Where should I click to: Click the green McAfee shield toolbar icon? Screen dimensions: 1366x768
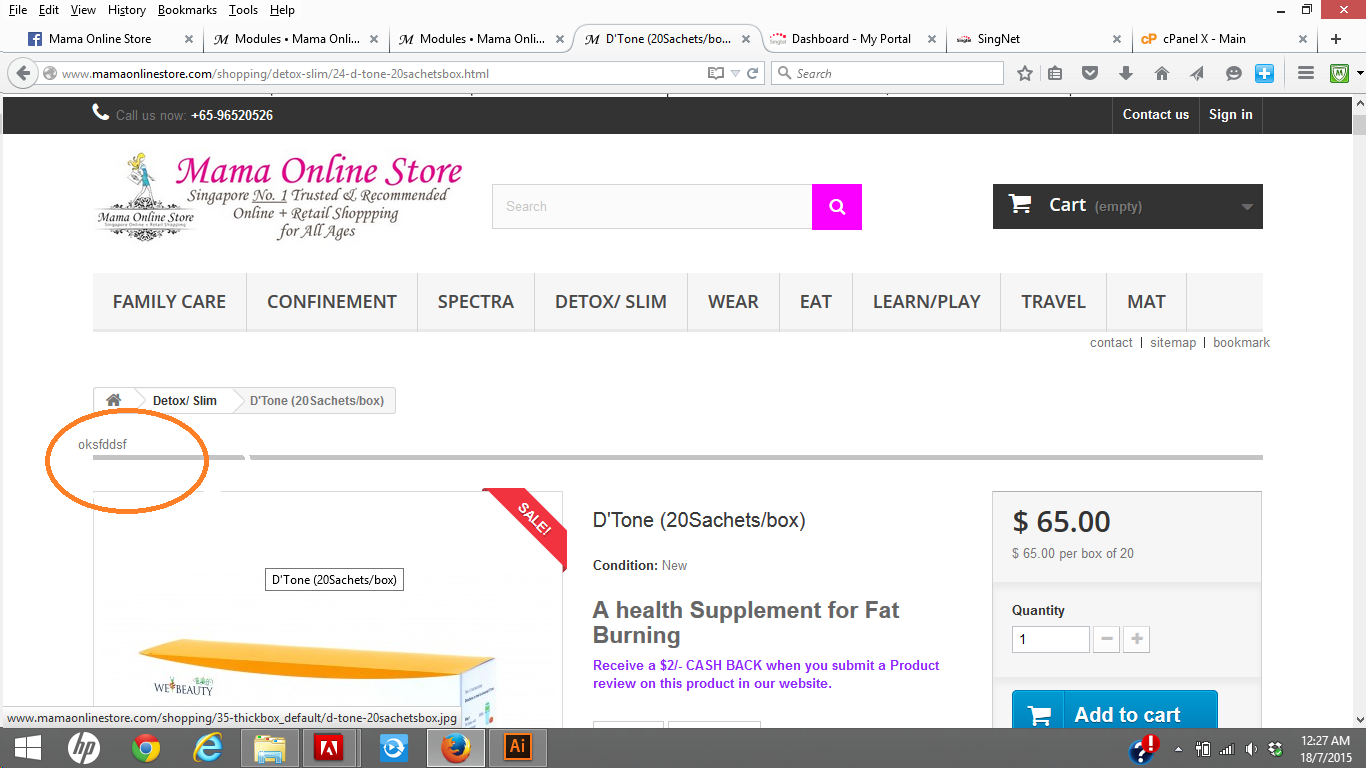[1339, 73]
